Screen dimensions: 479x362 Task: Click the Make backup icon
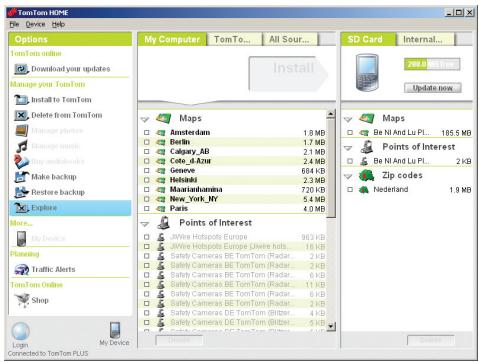point(21,177)
